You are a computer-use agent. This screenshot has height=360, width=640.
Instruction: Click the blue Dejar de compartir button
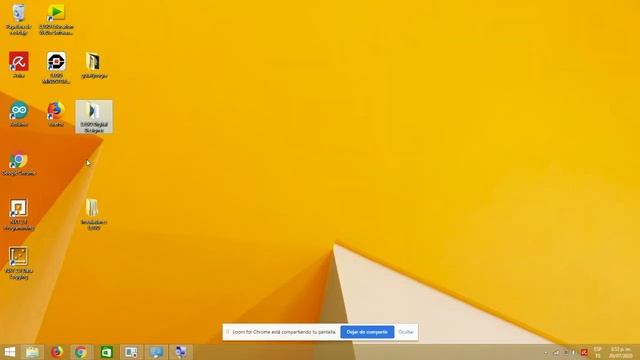point(367,332)
